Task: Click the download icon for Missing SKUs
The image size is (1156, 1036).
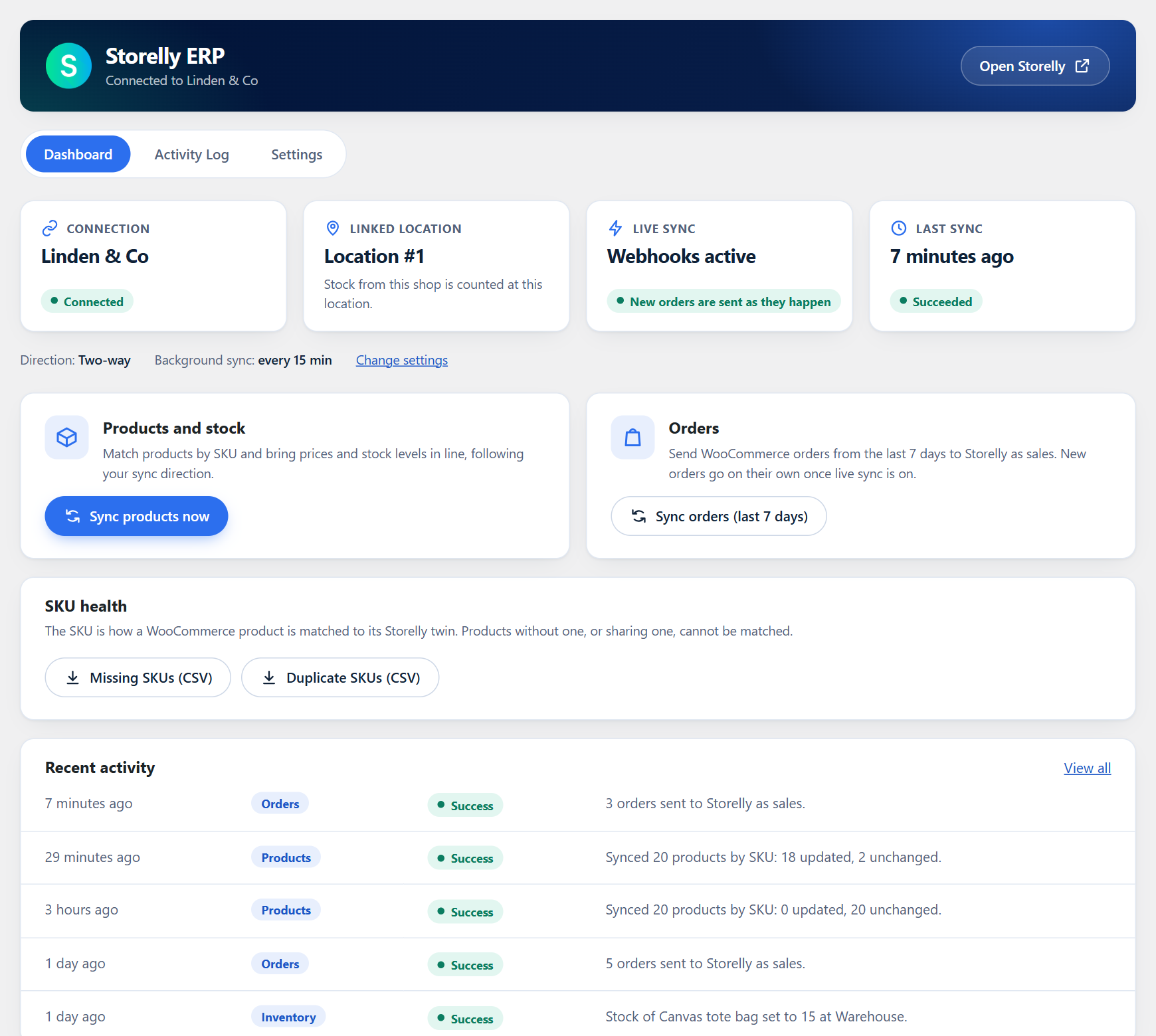Action: (x=73, y=677)
